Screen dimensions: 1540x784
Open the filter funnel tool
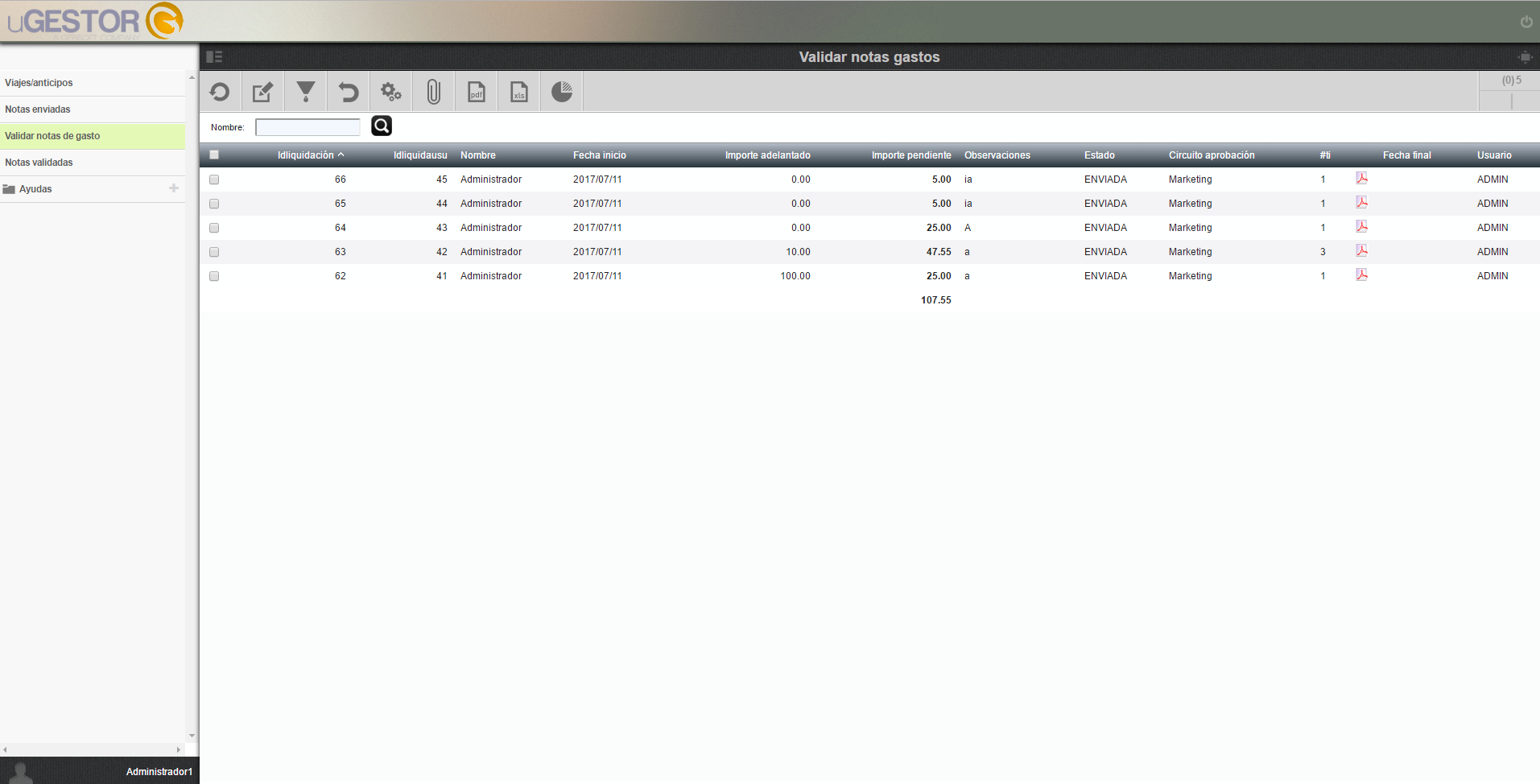coord(305,92)
